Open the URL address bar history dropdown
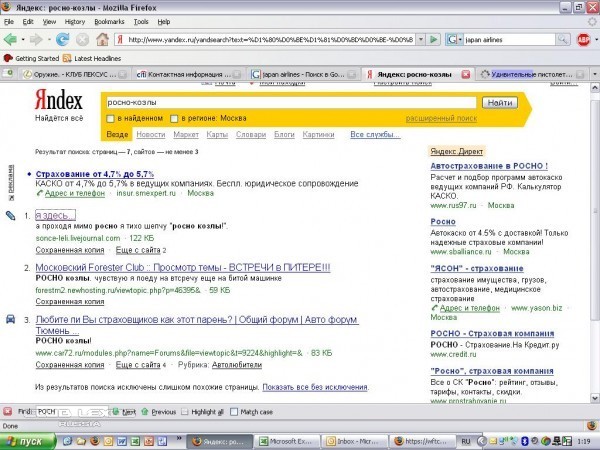Image resolution: width=600 pixels, height=450 pixels. tap(436, 40)
